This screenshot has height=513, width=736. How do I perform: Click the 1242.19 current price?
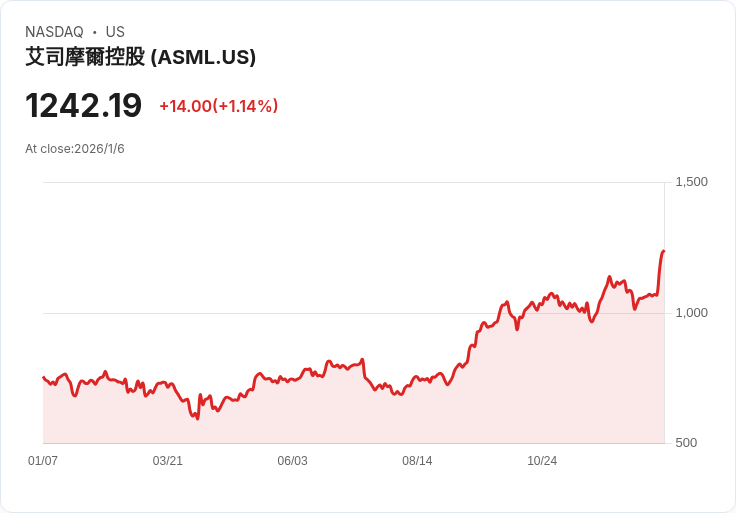(x=83, y=106)
